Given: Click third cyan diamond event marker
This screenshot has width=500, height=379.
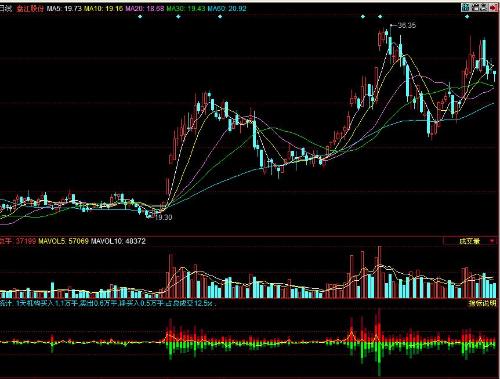Looking at the screenshot, I should (x=220, y=16).
